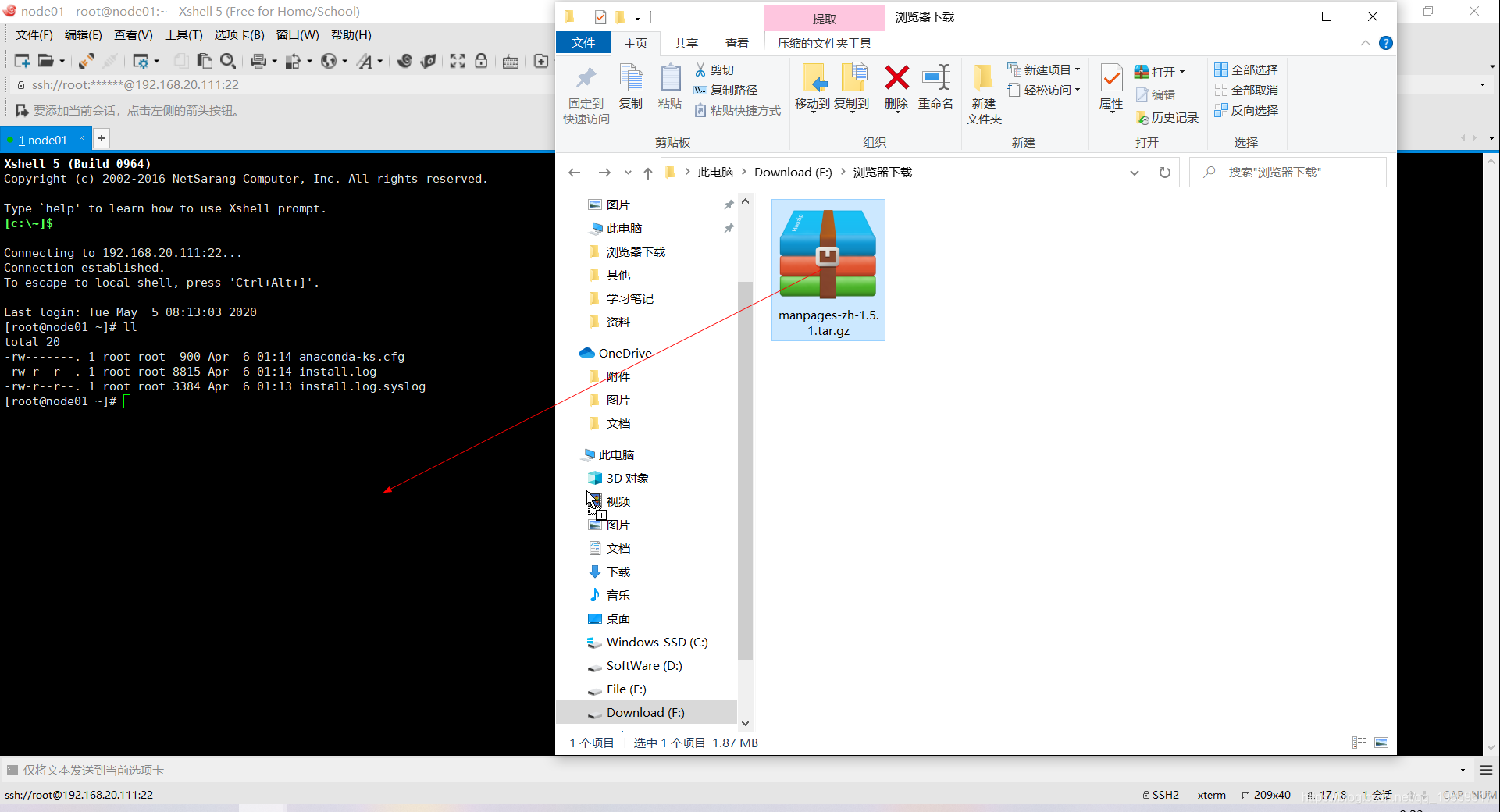Click the Print icon in Xshell toolbar
This screenshot has width=1500, height=812.
pos(258,61)
